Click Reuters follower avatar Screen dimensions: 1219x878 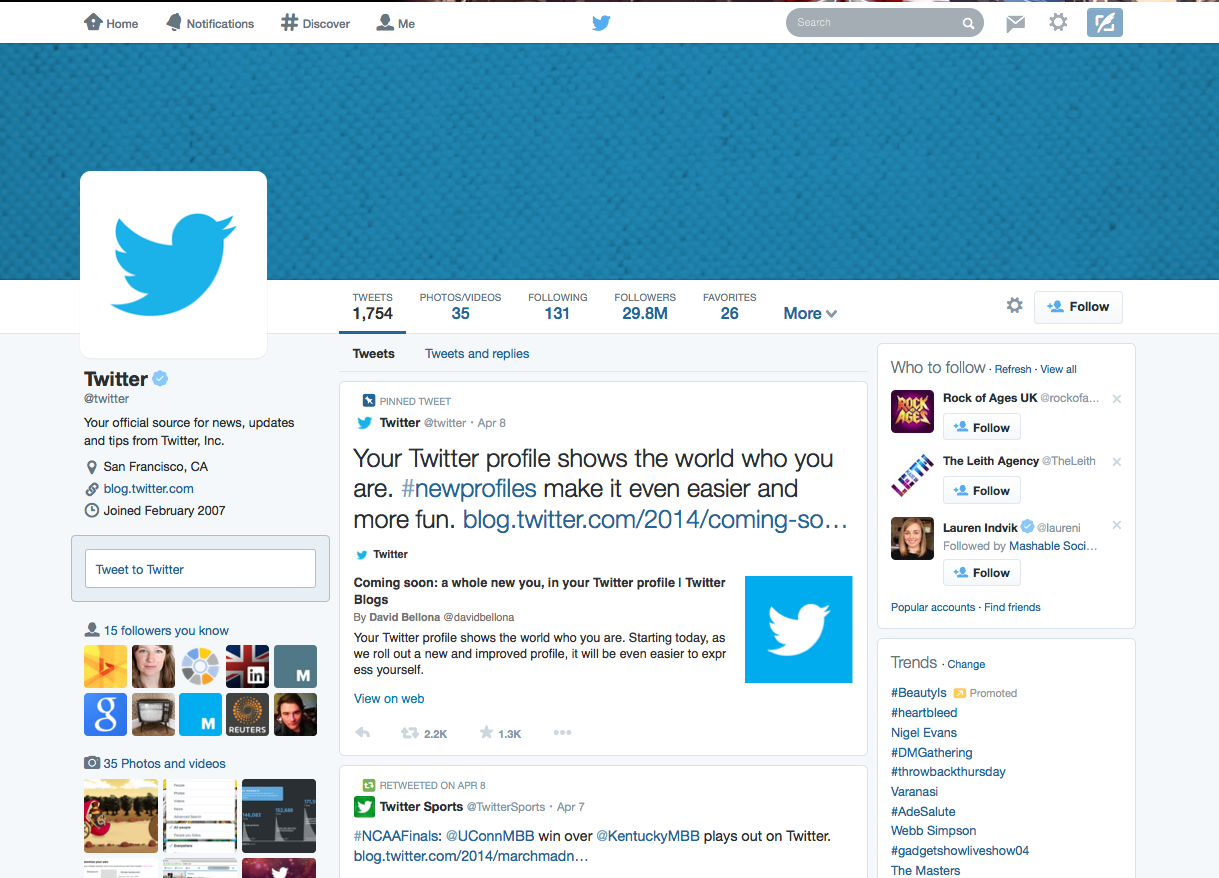(x=248, y=714)
